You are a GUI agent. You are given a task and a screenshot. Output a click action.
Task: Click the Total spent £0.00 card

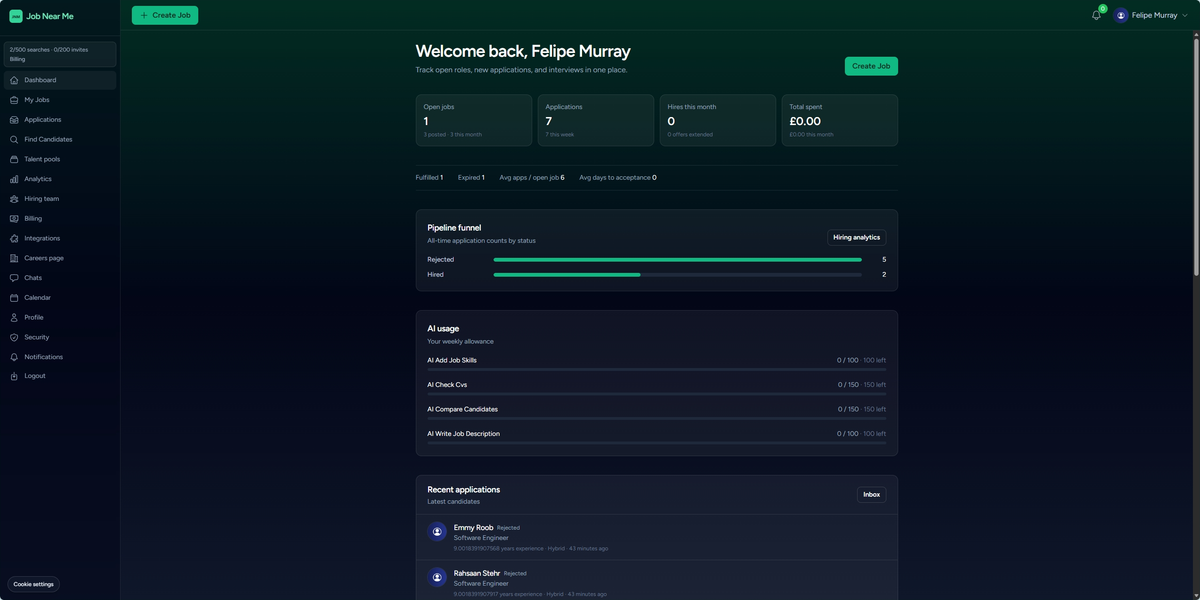840,121
